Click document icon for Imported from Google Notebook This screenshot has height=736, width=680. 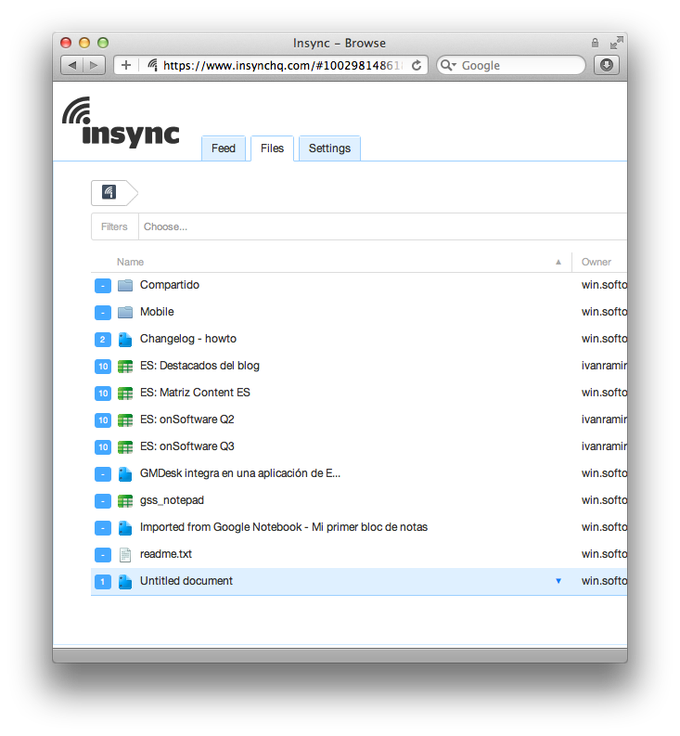point(125,528)
